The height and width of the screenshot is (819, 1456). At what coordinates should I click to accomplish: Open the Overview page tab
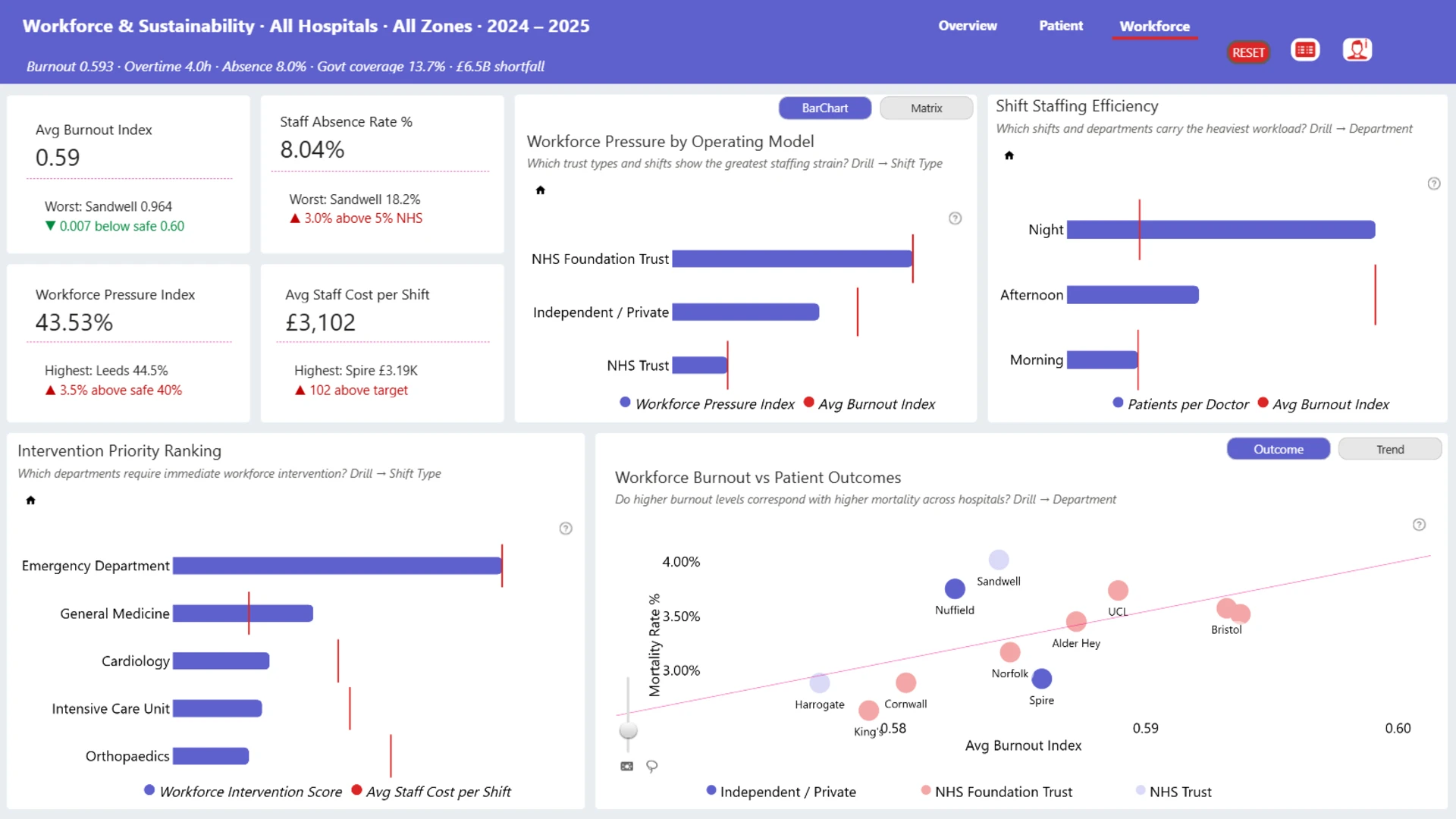pos(968,26)
